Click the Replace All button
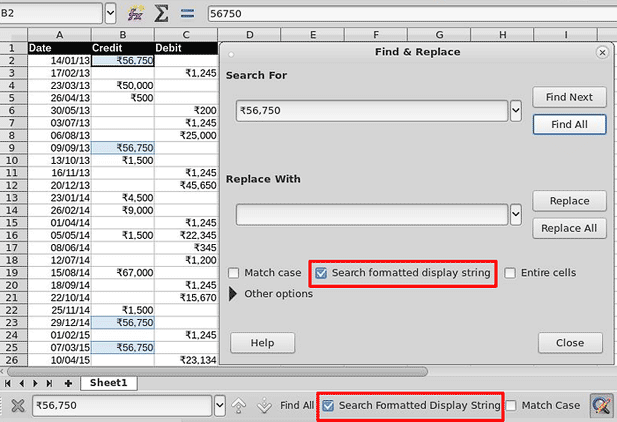 click(569, 228)
